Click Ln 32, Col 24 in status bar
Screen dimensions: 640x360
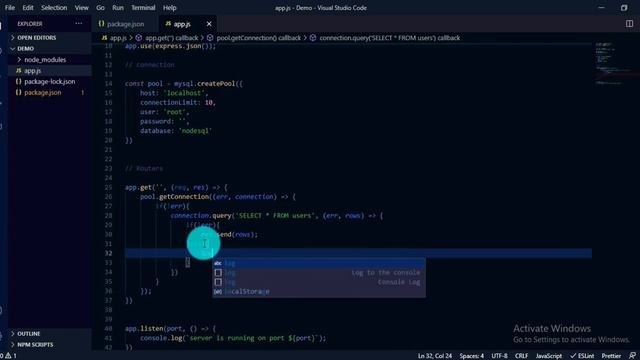pyautogui.click(x=435, y=356)
